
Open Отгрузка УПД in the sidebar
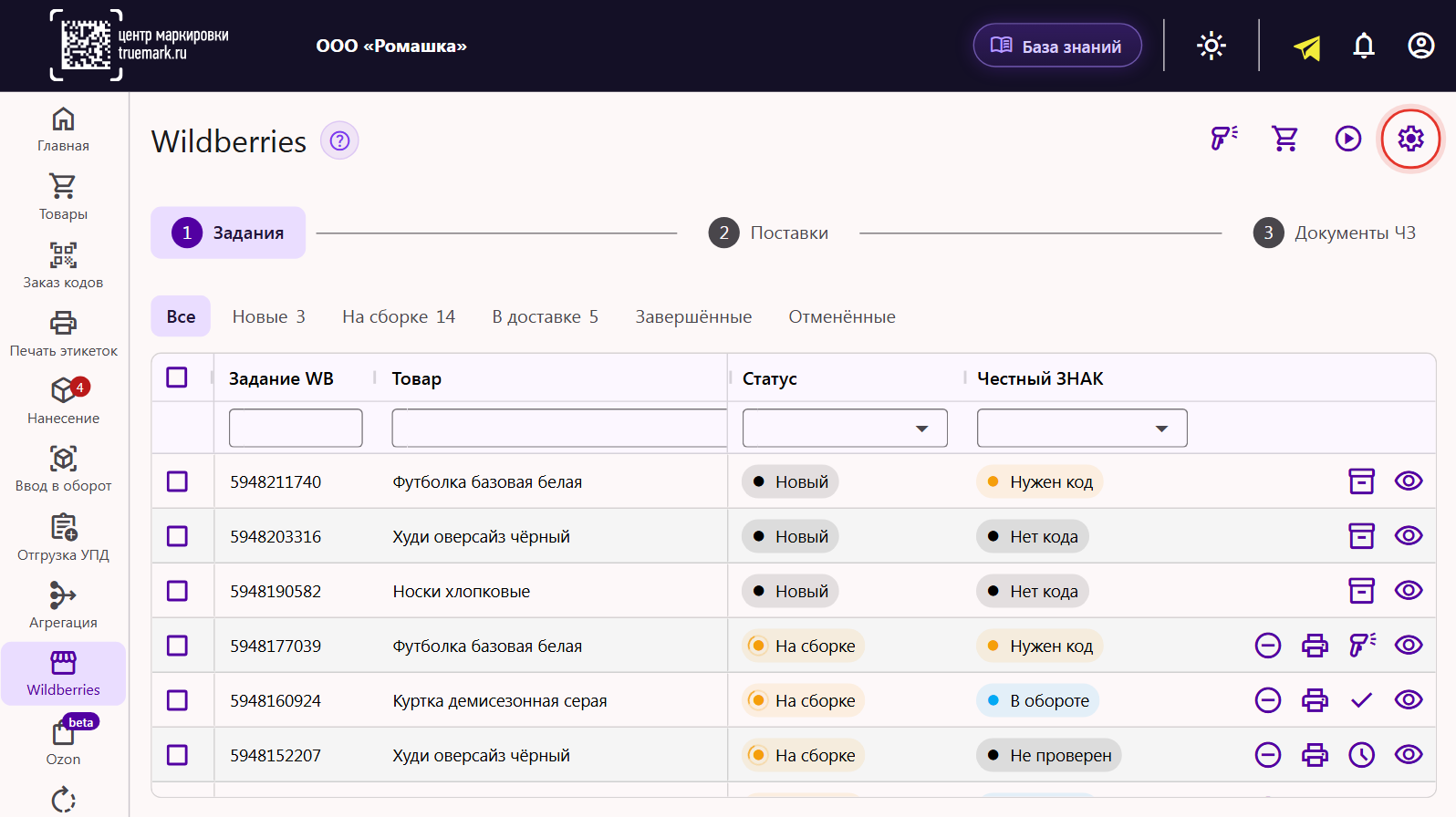[x=63, y=539]
